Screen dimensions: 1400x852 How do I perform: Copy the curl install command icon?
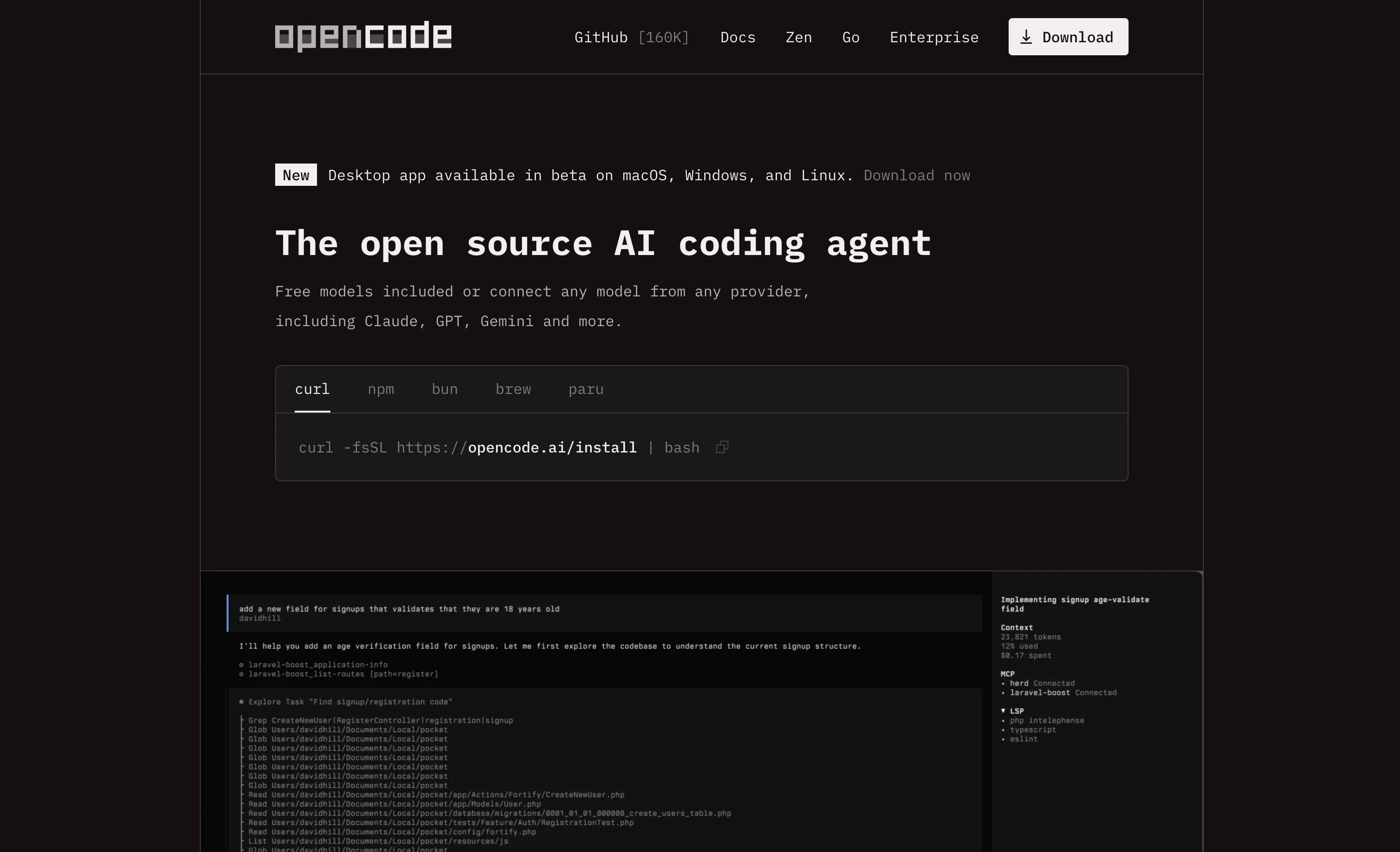pyautogui.click(x=721, y=447)
